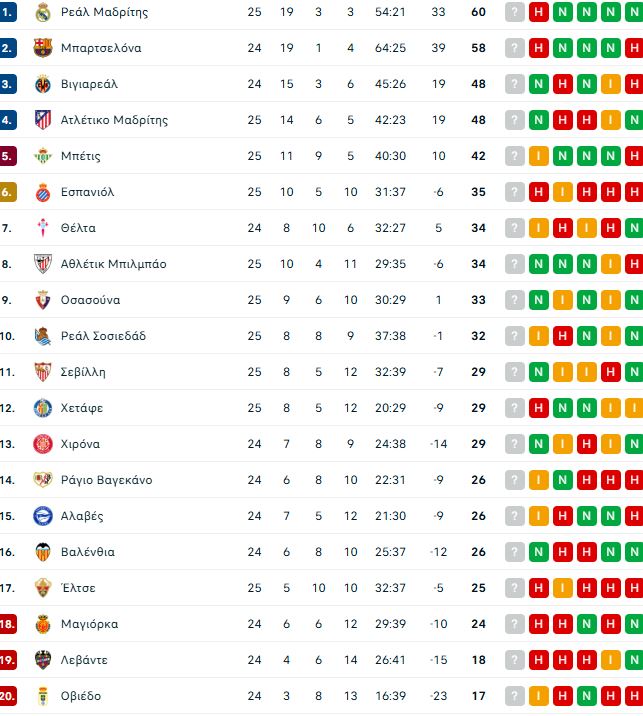643x716 pixels.
Task: Open the Ρεάλ Σοσιεδάδ team link
Action: (103, 336)
